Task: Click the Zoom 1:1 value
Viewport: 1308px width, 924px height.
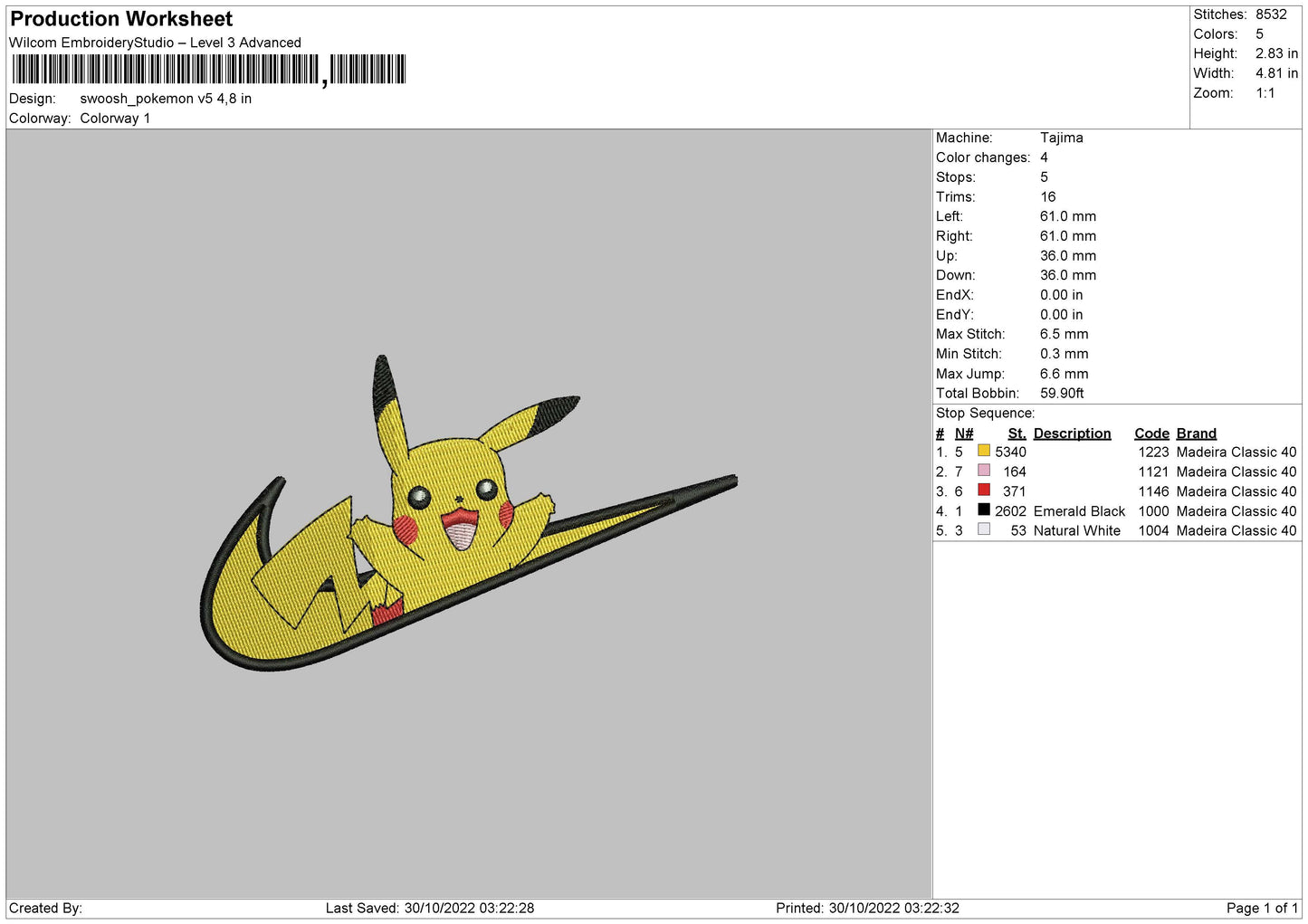Action: 1265,93
